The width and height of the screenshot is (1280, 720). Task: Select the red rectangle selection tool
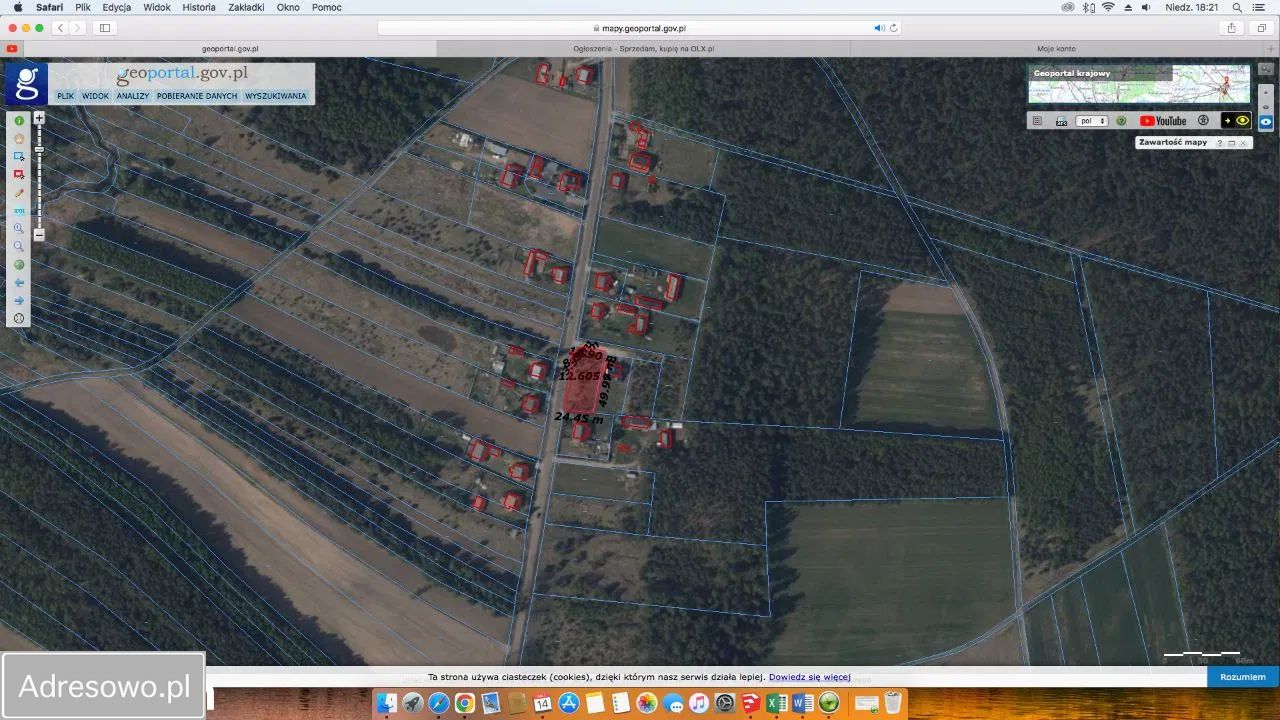(x=19, y=175)
